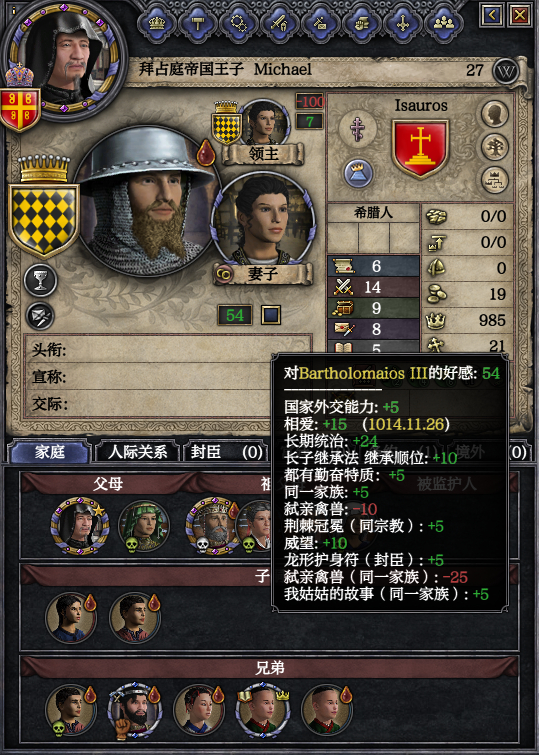
Task: Click the hammer laws icon in top bar
Action: (197, 23)
